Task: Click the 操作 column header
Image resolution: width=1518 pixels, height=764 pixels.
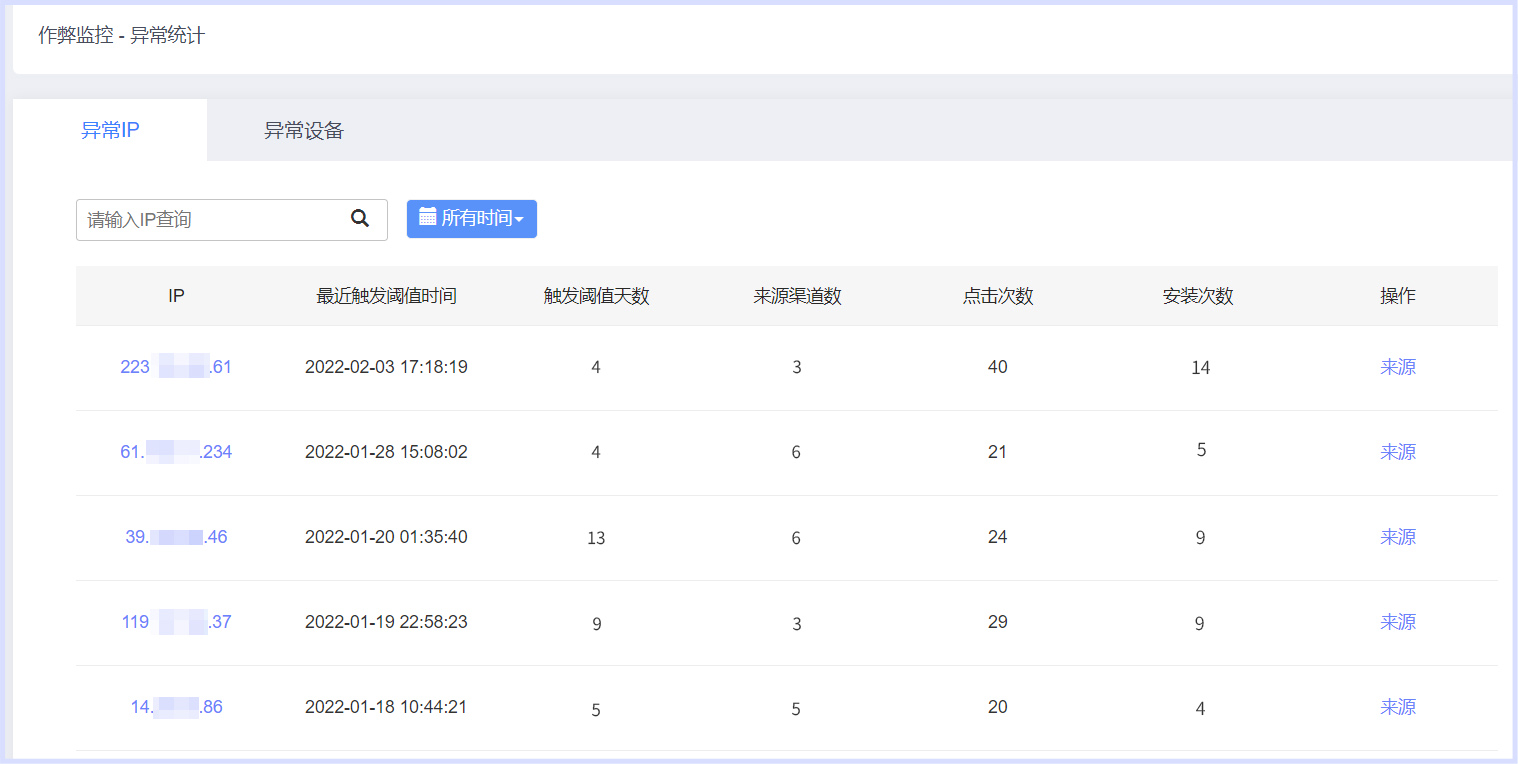Action: [1398, 296]
